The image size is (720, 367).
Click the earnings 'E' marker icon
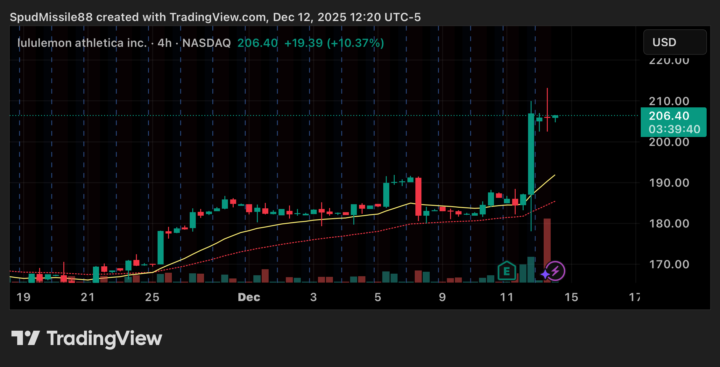coord(506,271)
